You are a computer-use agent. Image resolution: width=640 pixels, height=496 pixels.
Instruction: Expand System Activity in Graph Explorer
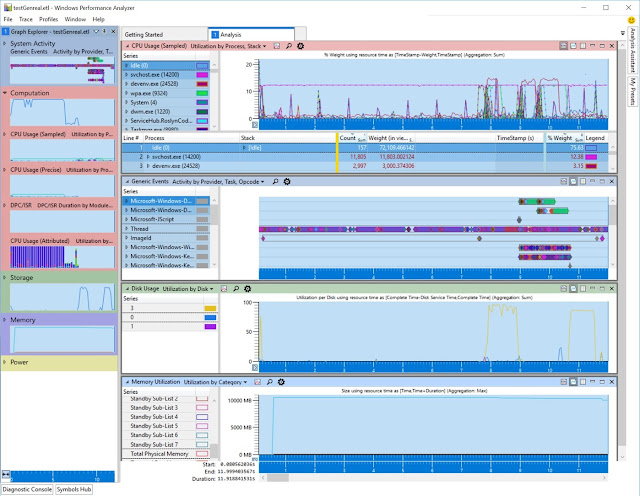coord(4,43)
